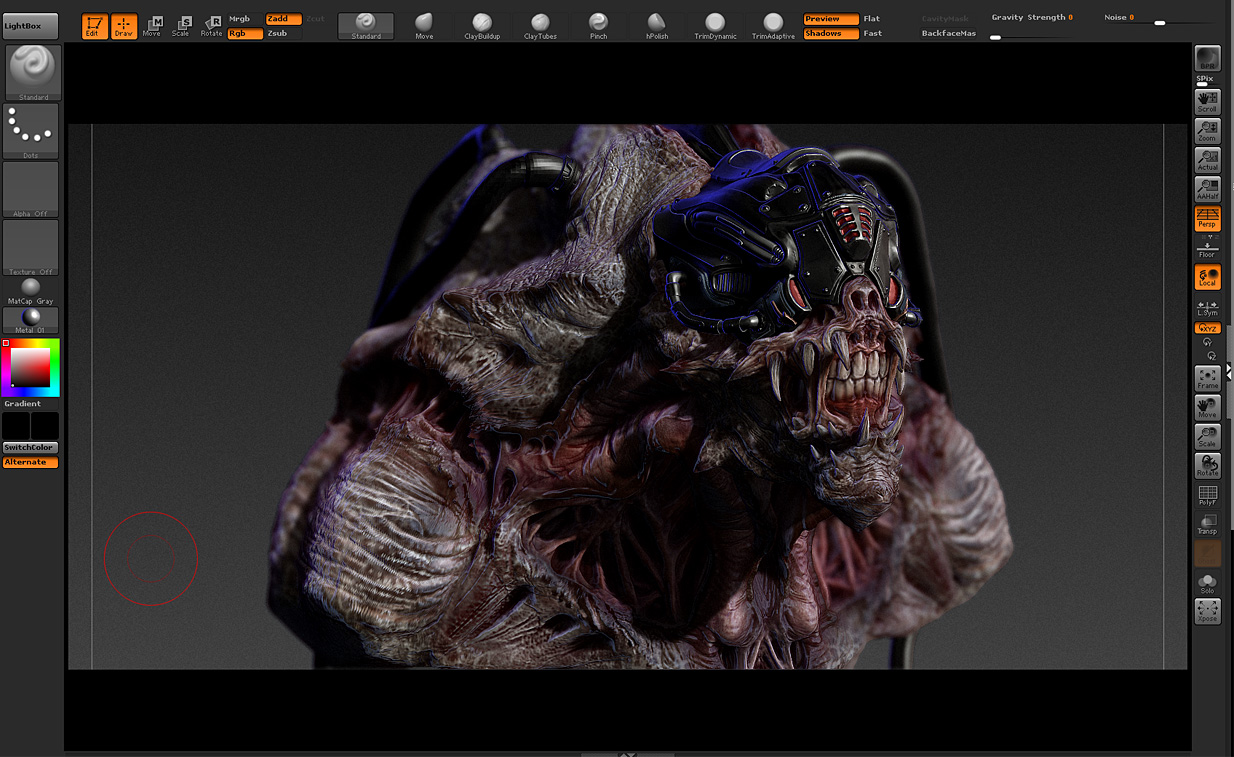Click the Move view icon in right shelf
1234x757 pixels.
[1208, 407]
